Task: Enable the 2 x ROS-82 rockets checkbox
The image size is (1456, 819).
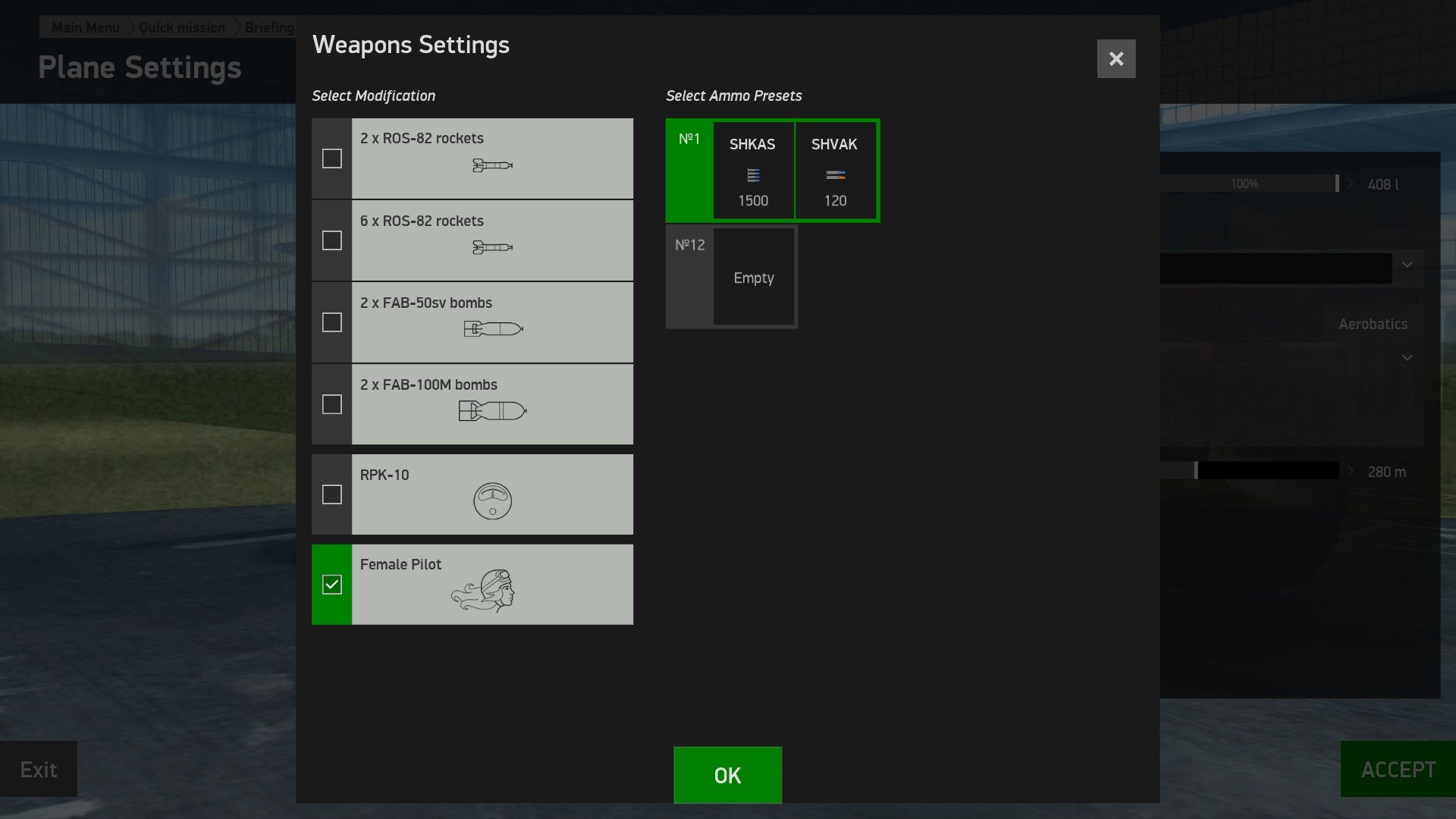Action: pyautogui.click(x=331, y=158)
